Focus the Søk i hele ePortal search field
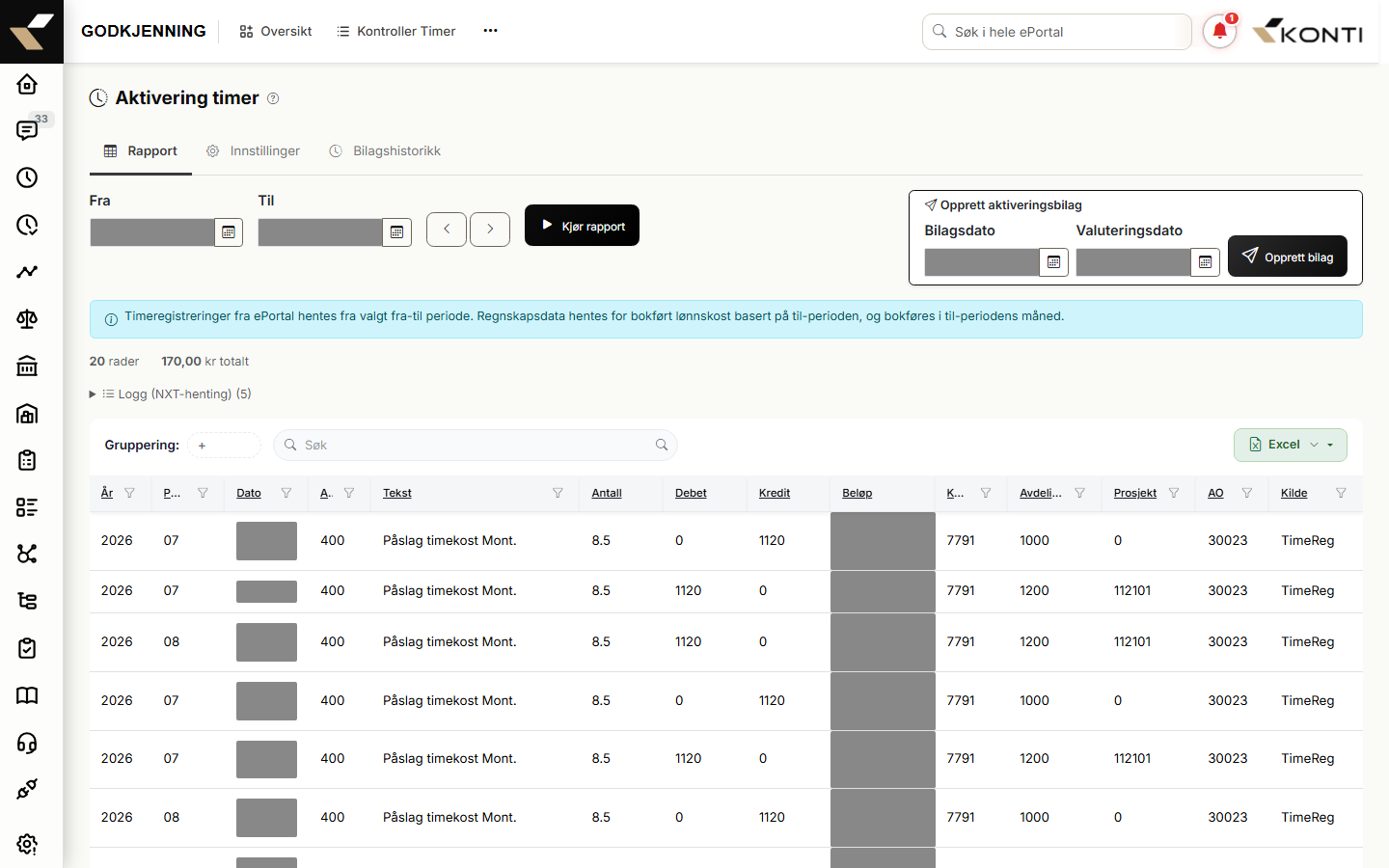 point(1057,32)
